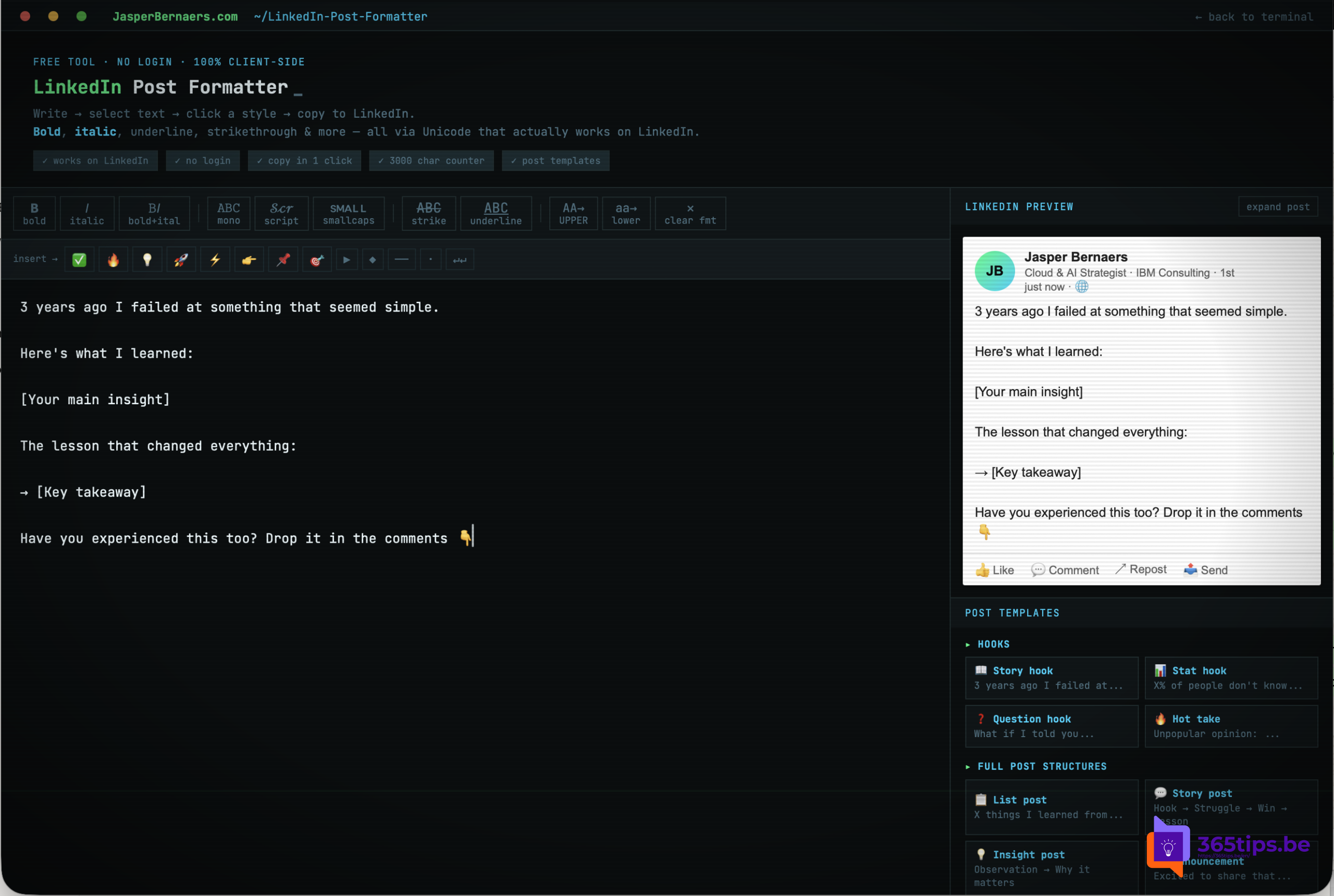The height and width of the screenshot is (896, 1334).
Task: Go back to terminal link
Action: (x=1254, y=17)
